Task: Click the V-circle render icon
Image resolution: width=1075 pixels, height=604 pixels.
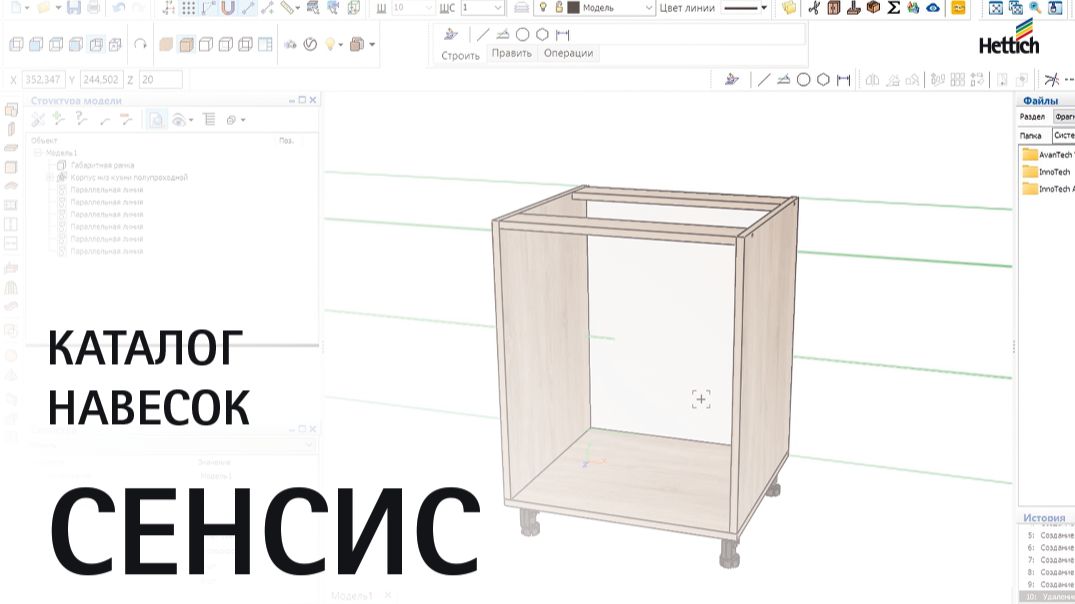Action: click(311, 45)
